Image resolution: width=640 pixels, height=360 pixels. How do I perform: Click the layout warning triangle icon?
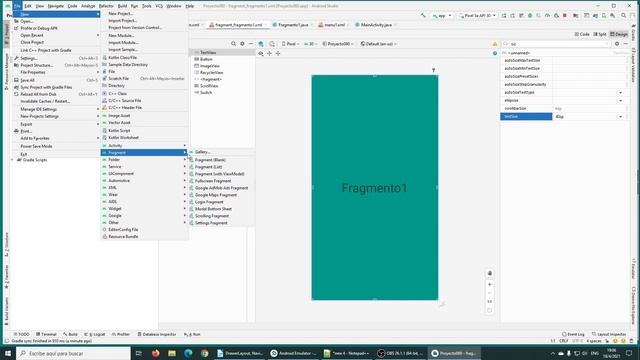point(495,44)
